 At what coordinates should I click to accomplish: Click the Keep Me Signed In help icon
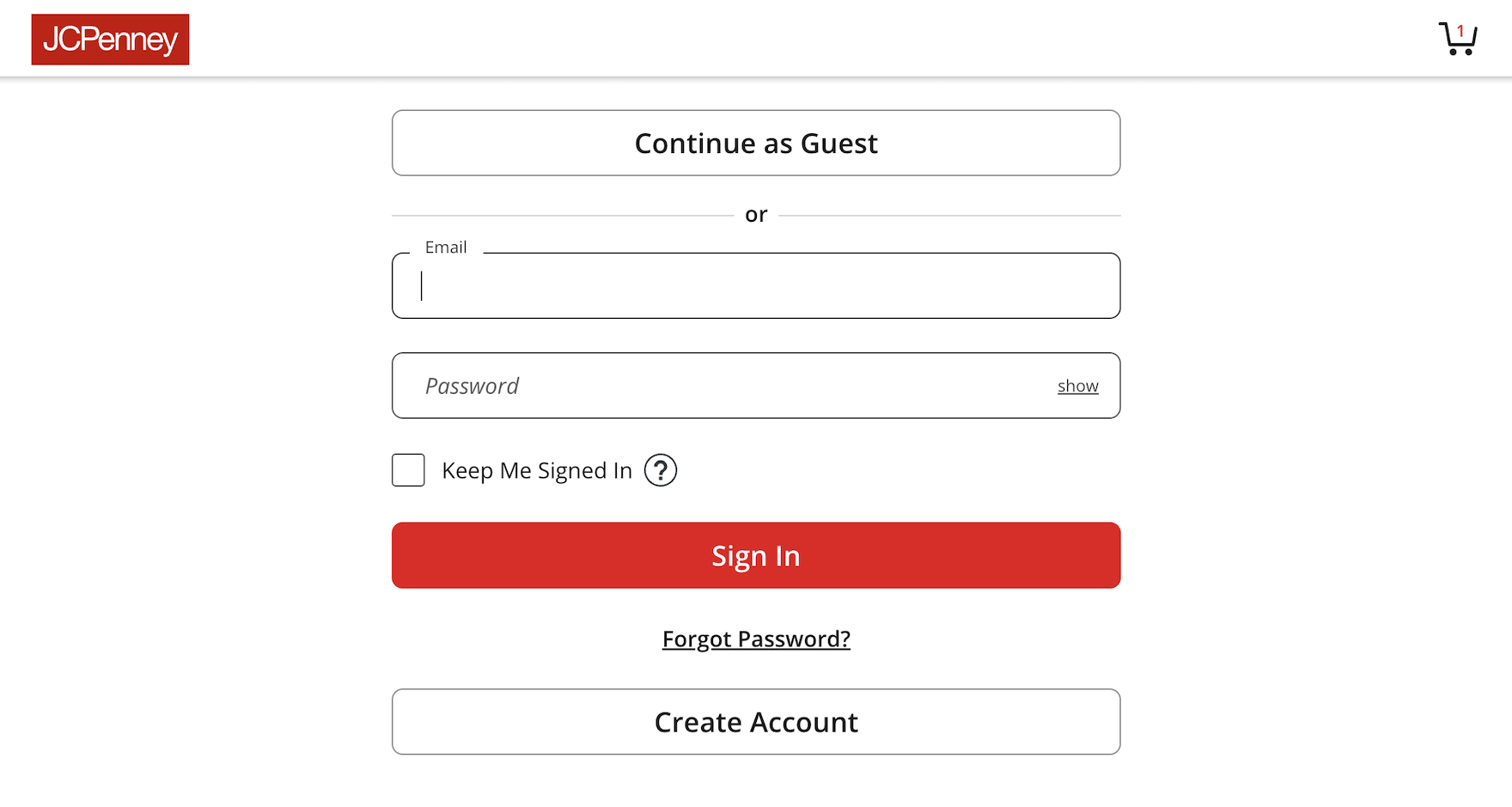[x=661, y=470]
